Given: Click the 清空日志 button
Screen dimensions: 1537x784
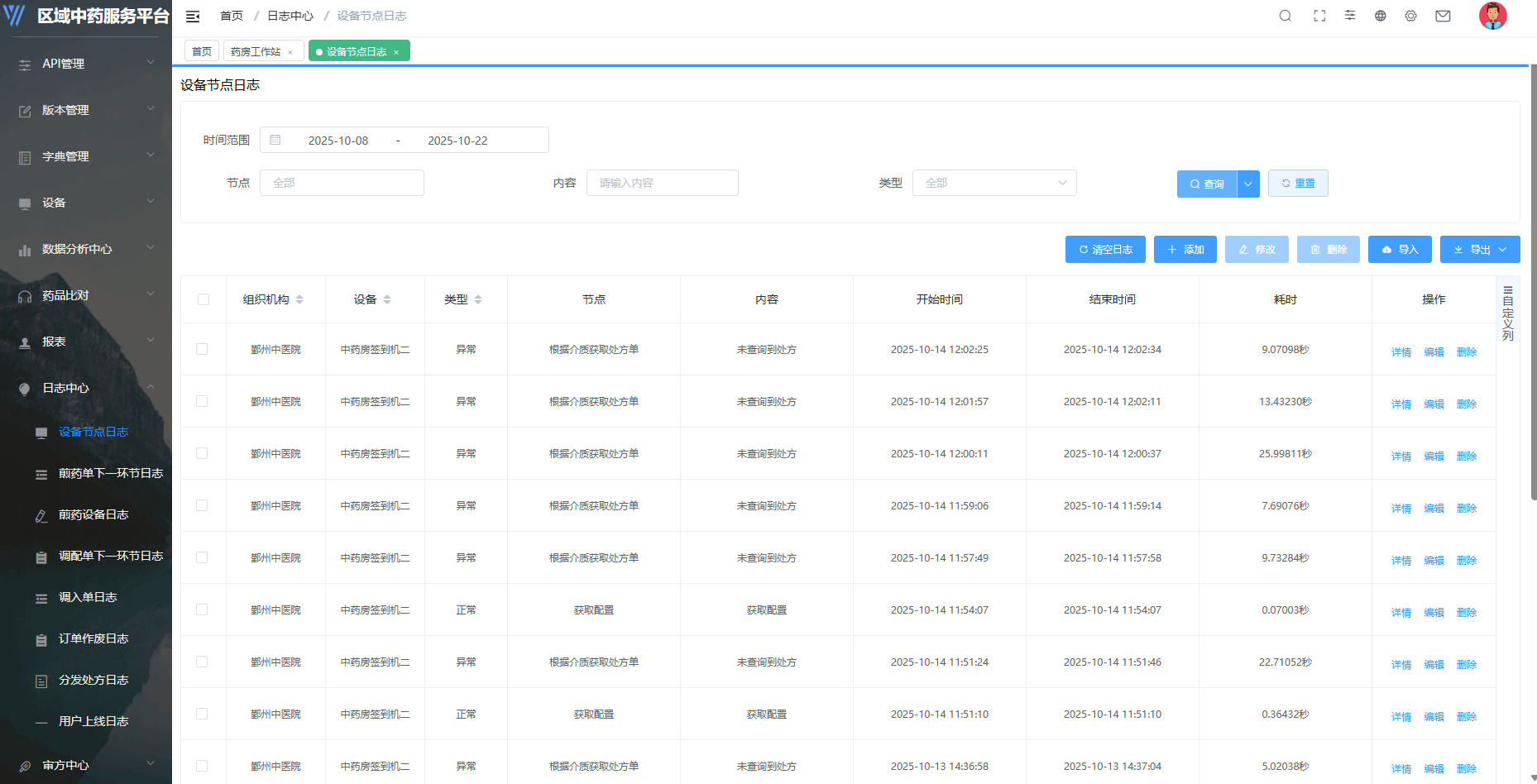Looking at the screenshot, I should (x=1105, y=250).
